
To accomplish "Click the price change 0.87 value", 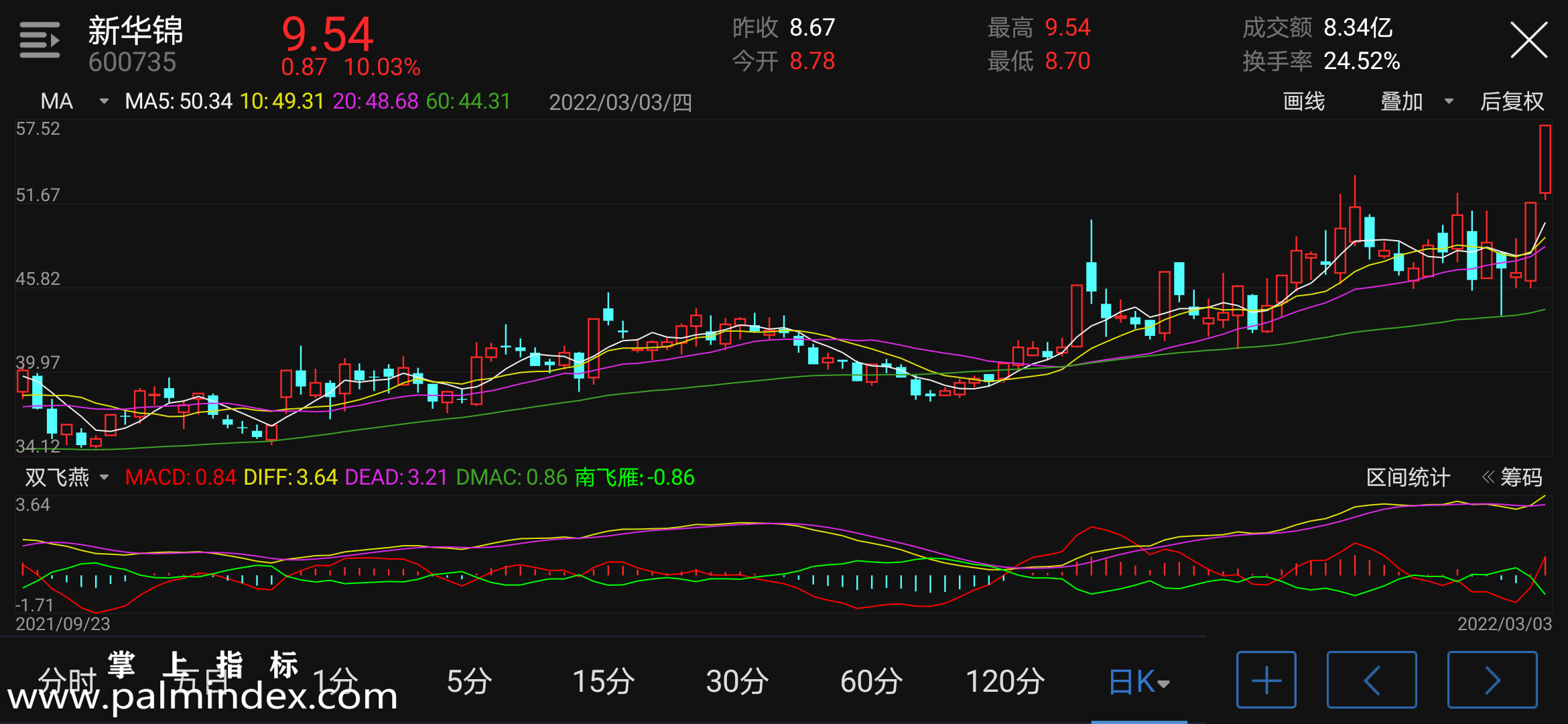I will pos(304,67).
